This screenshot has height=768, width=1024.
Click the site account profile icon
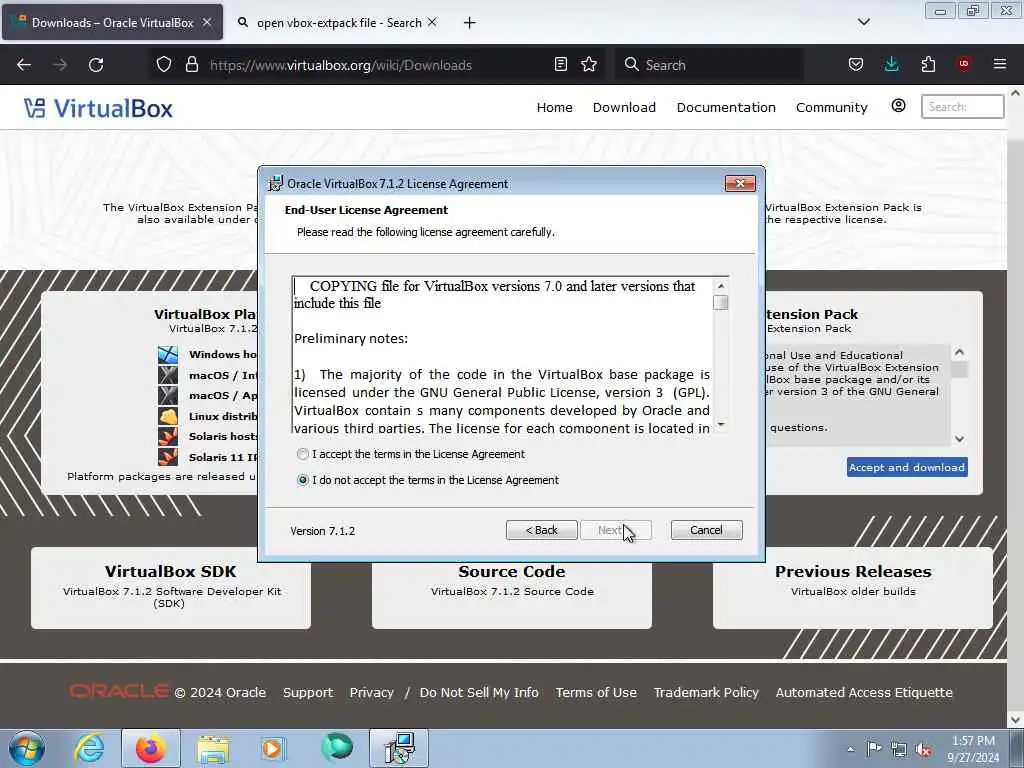899,106
